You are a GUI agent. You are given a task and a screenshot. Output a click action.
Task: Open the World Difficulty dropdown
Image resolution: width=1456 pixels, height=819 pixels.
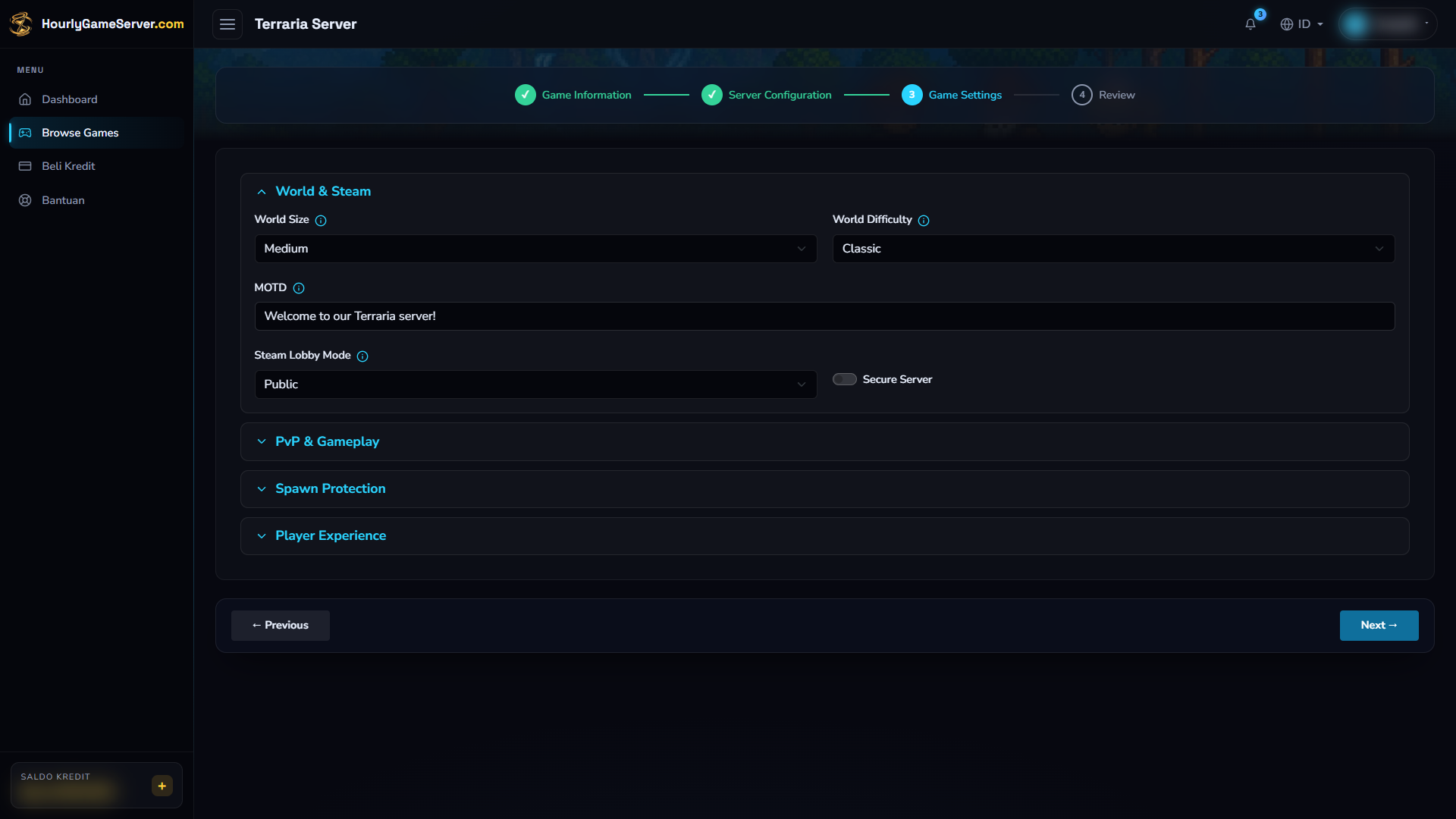click(1113, 249)
